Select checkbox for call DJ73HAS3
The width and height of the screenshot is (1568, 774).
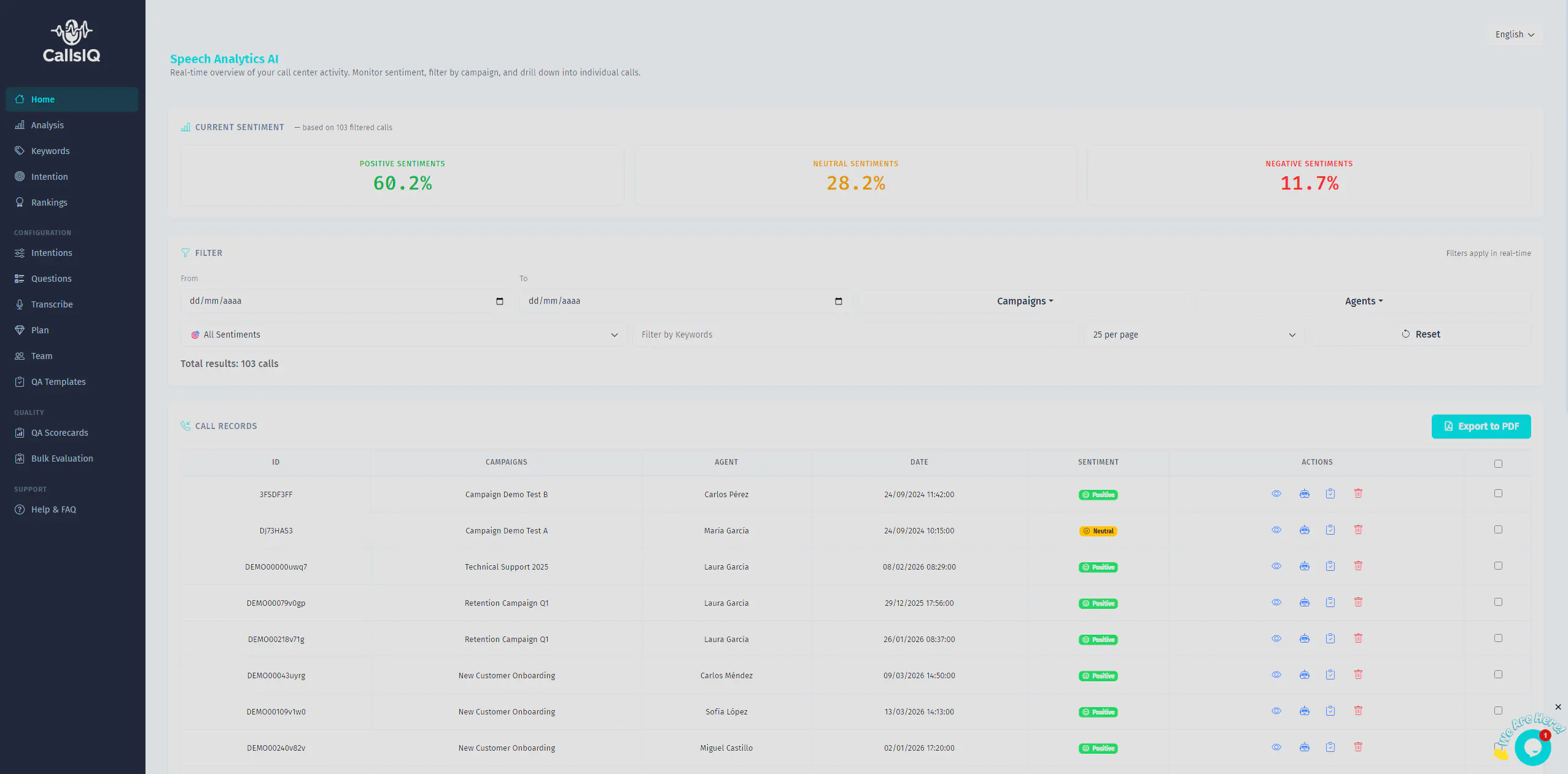pyautogui.click(x=1498, y=530)
